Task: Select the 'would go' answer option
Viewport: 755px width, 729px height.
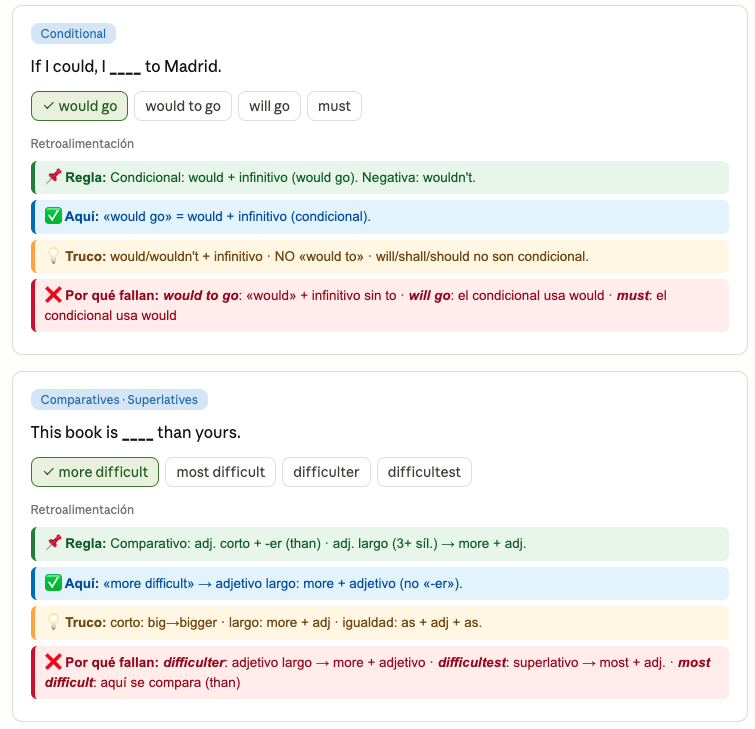Action: pos(79,106)
